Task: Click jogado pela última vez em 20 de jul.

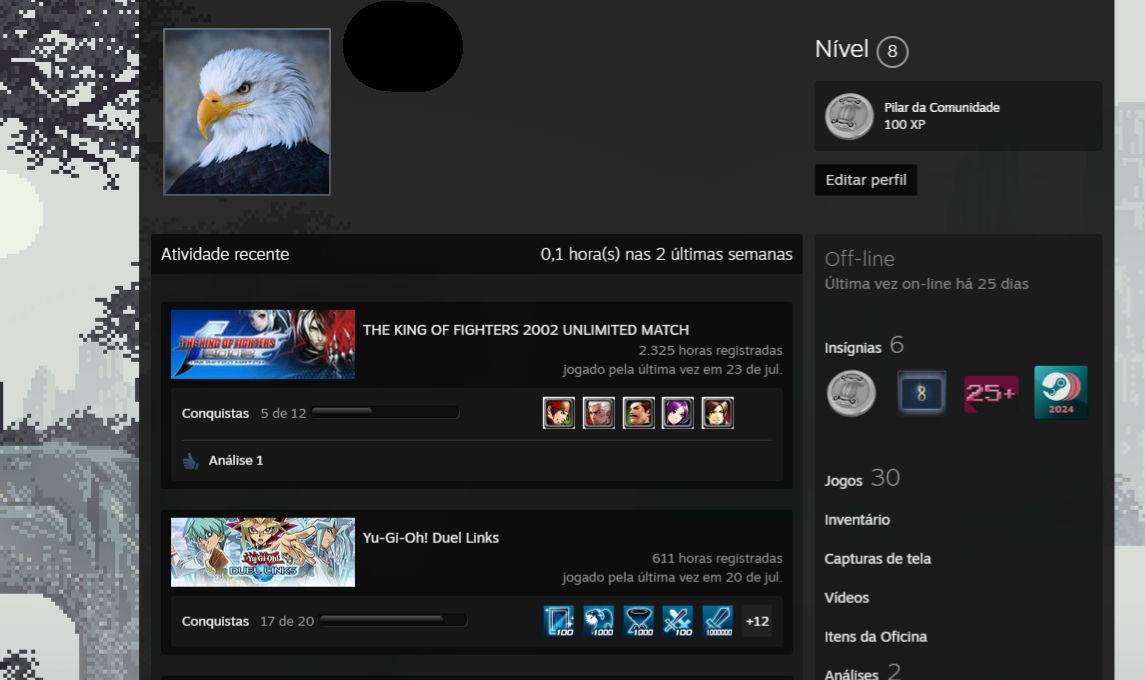Action: tap(672, 577)
